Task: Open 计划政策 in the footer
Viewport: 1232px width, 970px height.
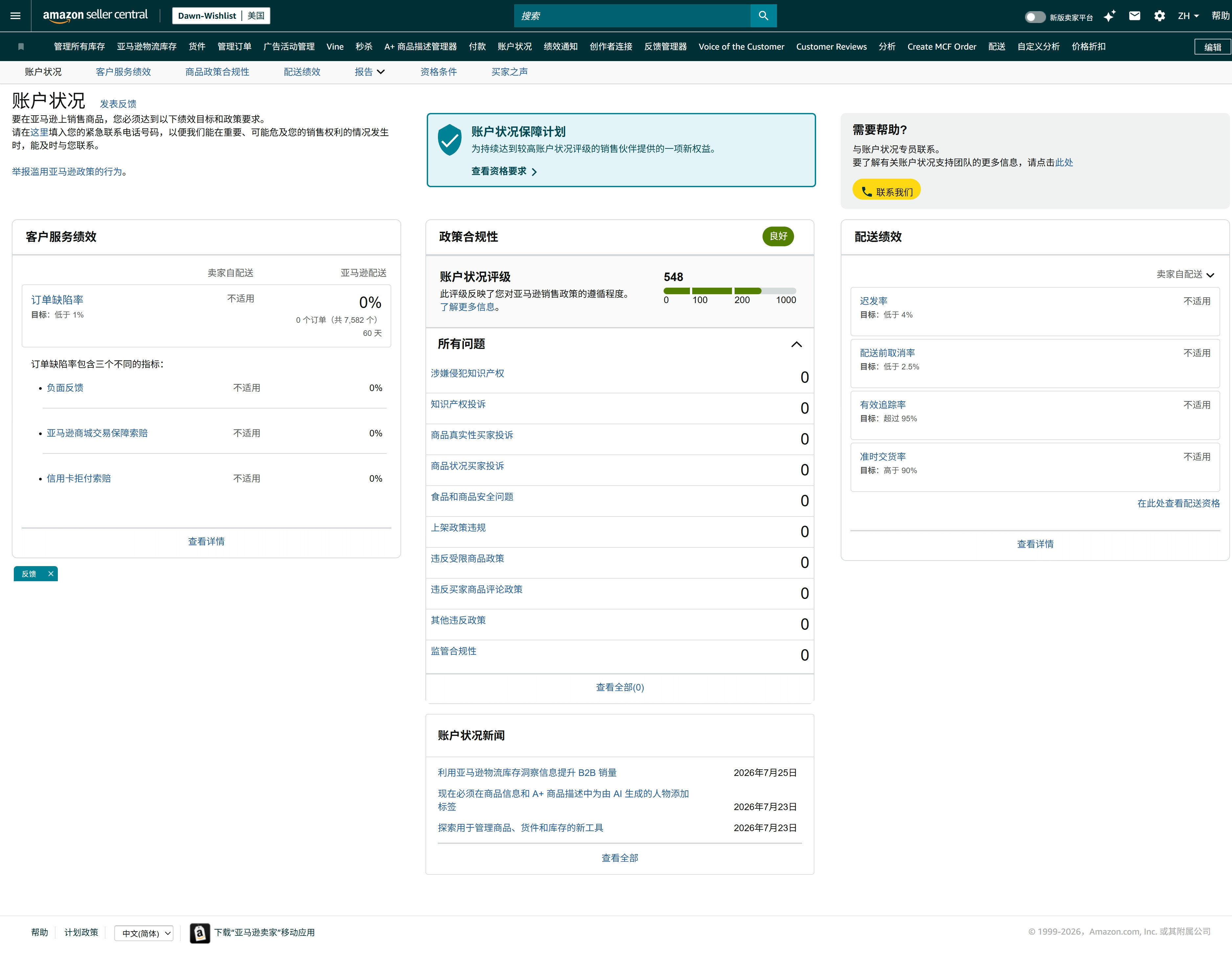Action: pyautogui.click(x=81, y=933)
